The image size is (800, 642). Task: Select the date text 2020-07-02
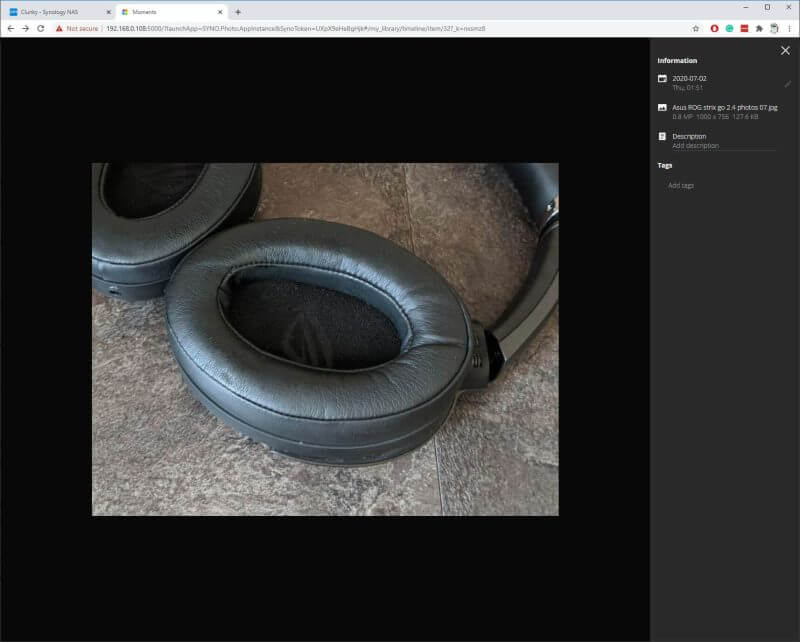point(689,78)
